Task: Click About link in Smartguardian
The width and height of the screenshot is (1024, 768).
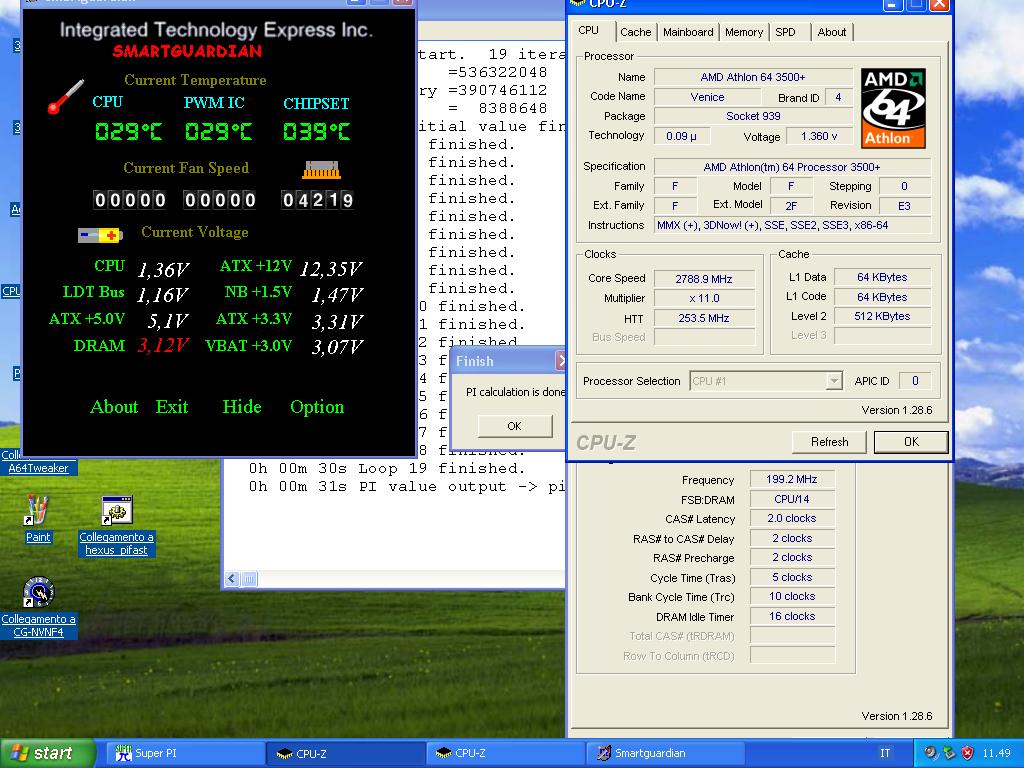Action: 114,407
